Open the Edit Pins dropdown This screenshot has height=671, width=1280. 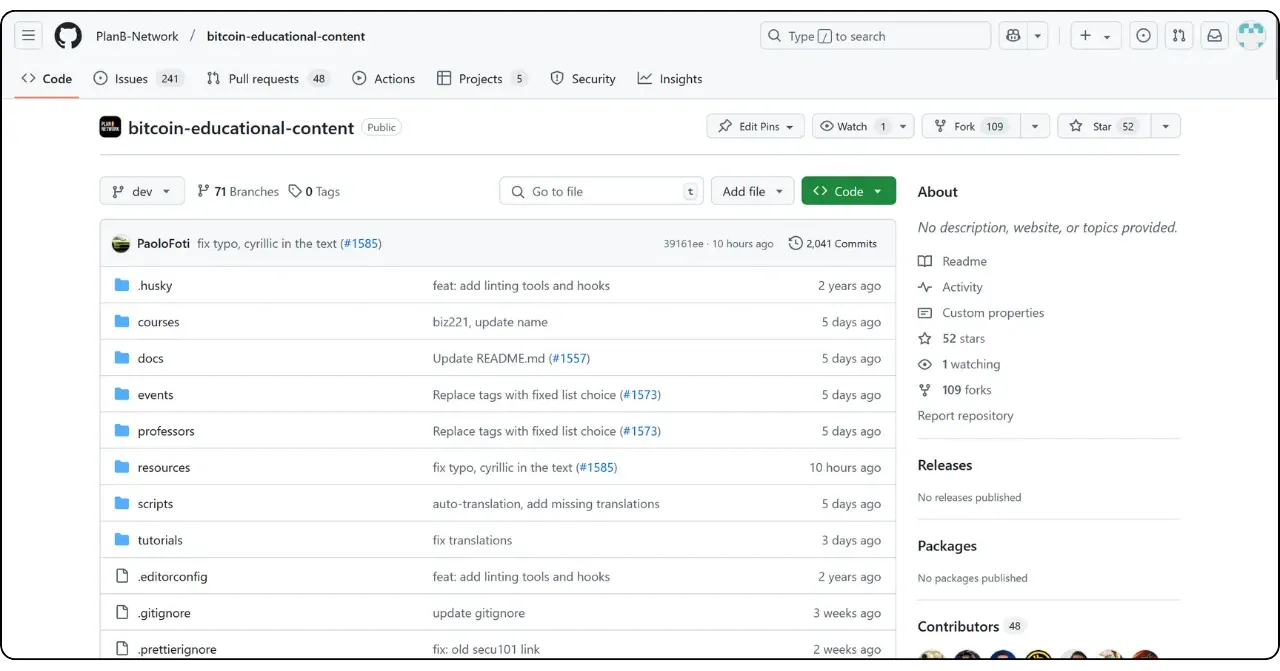(755, 126)
